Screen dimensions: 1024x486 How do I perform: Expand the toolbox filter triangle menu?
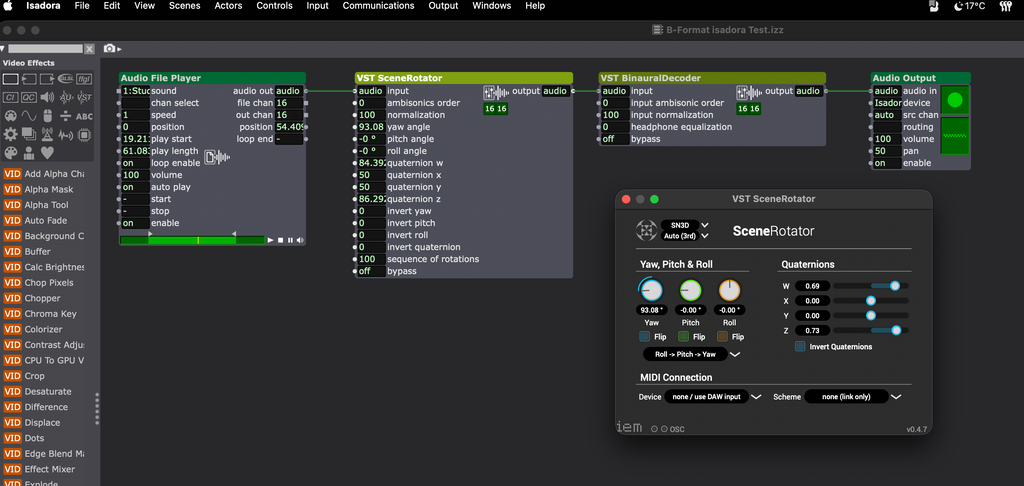3,49
